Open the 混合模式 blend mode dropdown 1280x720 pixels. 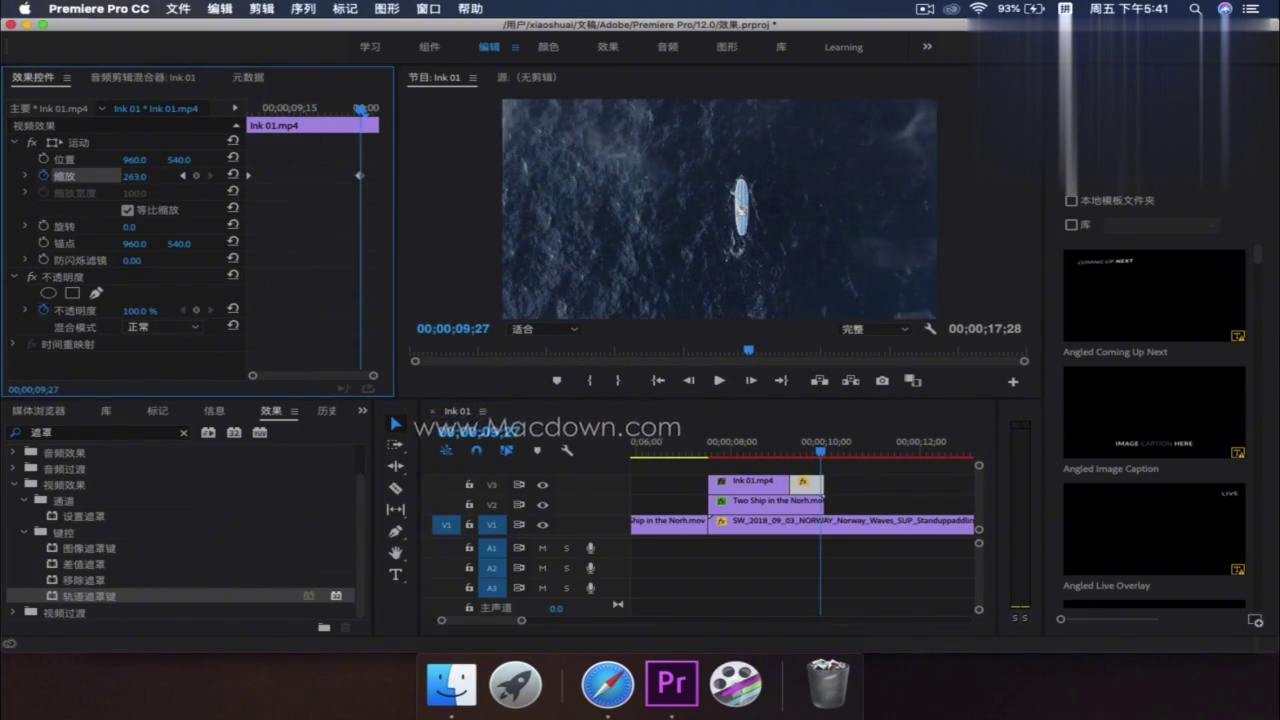pyautogui.click(x=162, y=327)
